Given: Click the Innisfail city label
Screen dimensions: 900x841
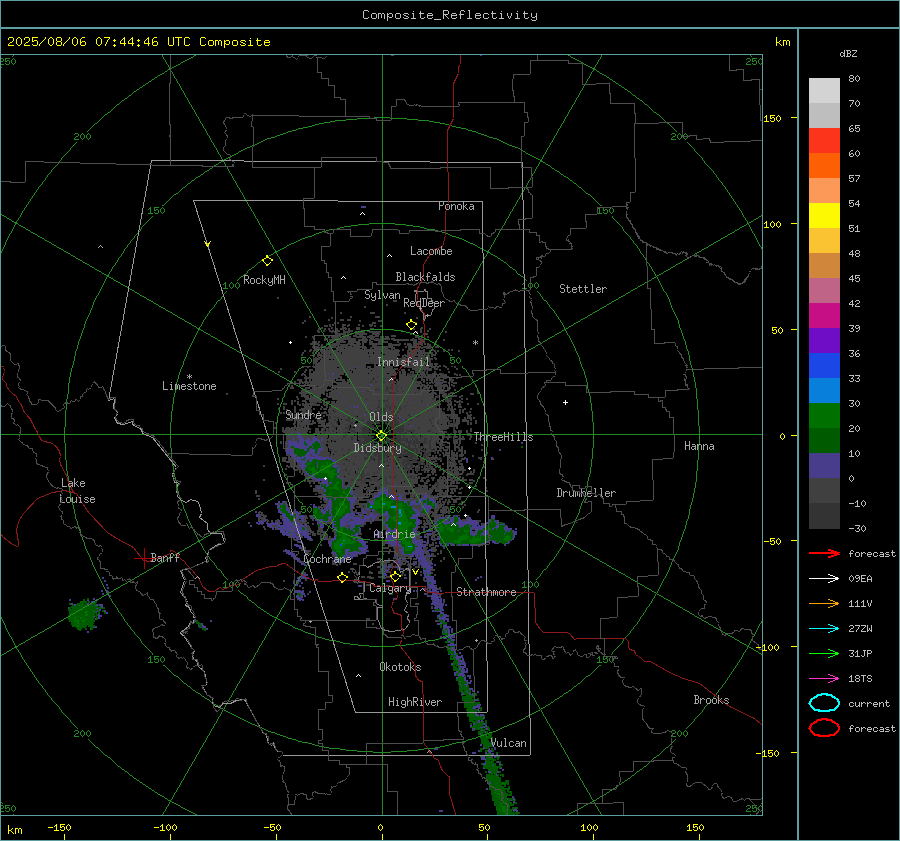Looking at the screenshot, I should [403, 362].
